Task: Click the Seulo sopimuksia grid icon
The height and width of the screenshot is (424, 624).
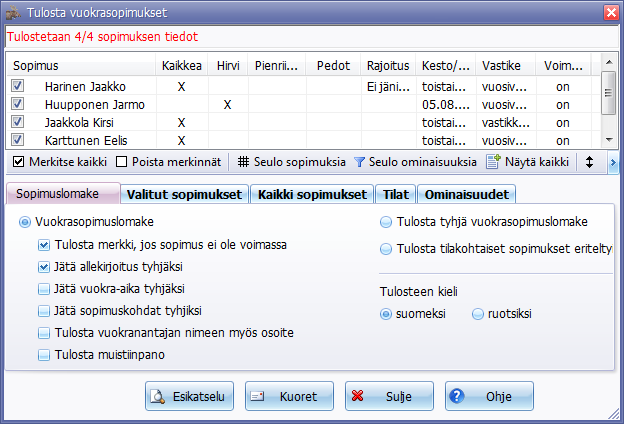Action: coord(243,162)
